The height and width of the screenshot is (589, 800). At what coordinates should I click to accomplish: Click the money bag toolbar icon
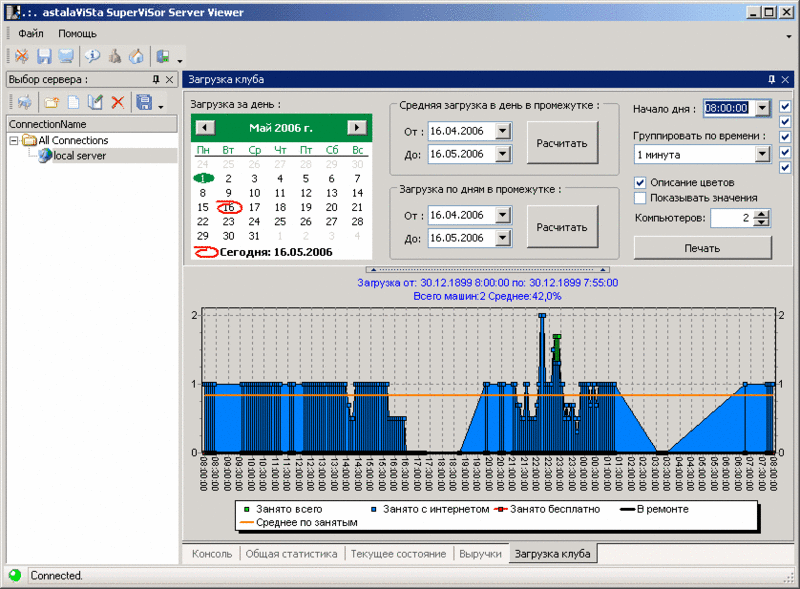pos(115,56)
